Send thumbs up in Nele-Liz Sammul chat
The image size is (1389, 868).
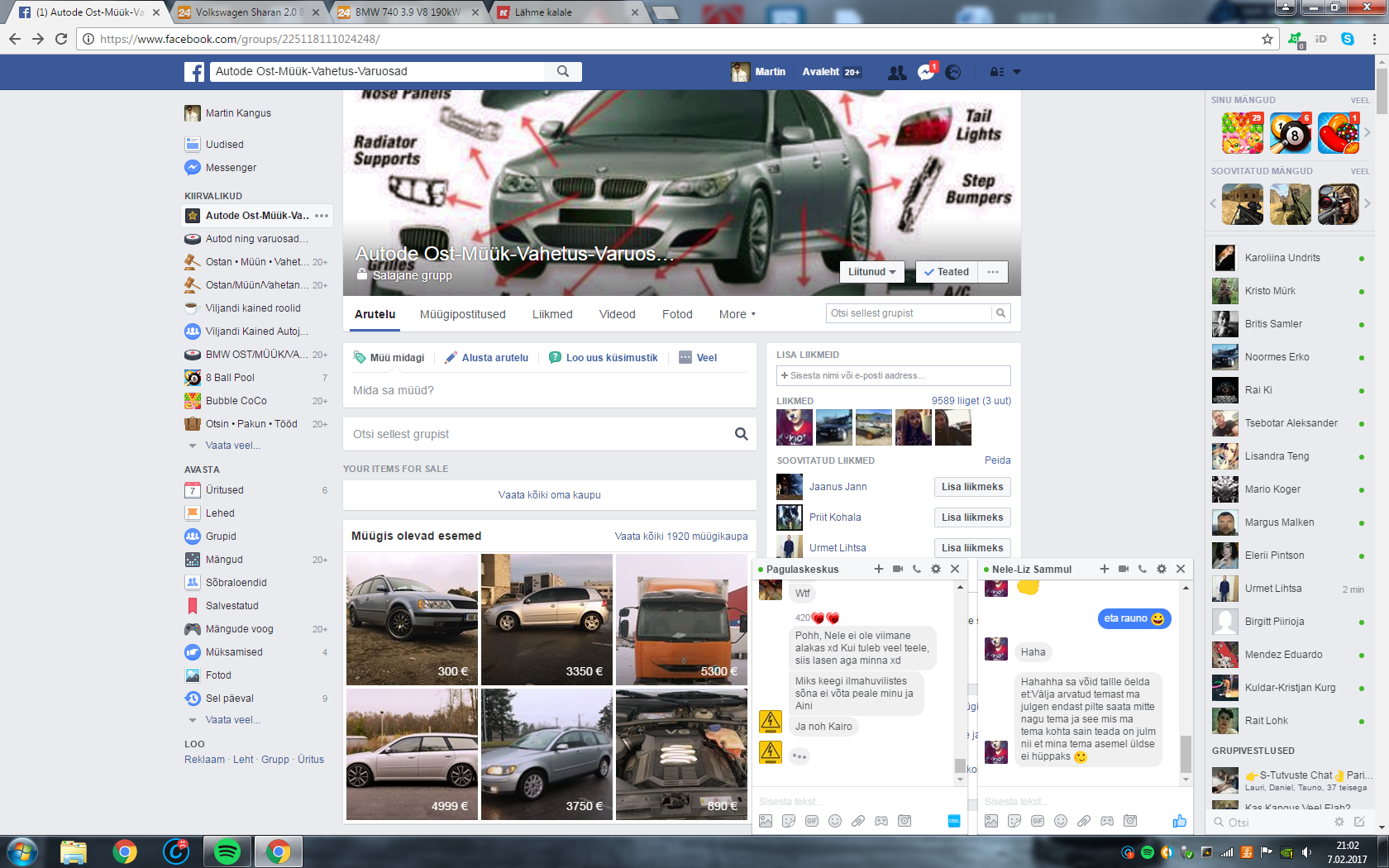click(1180, 821)
